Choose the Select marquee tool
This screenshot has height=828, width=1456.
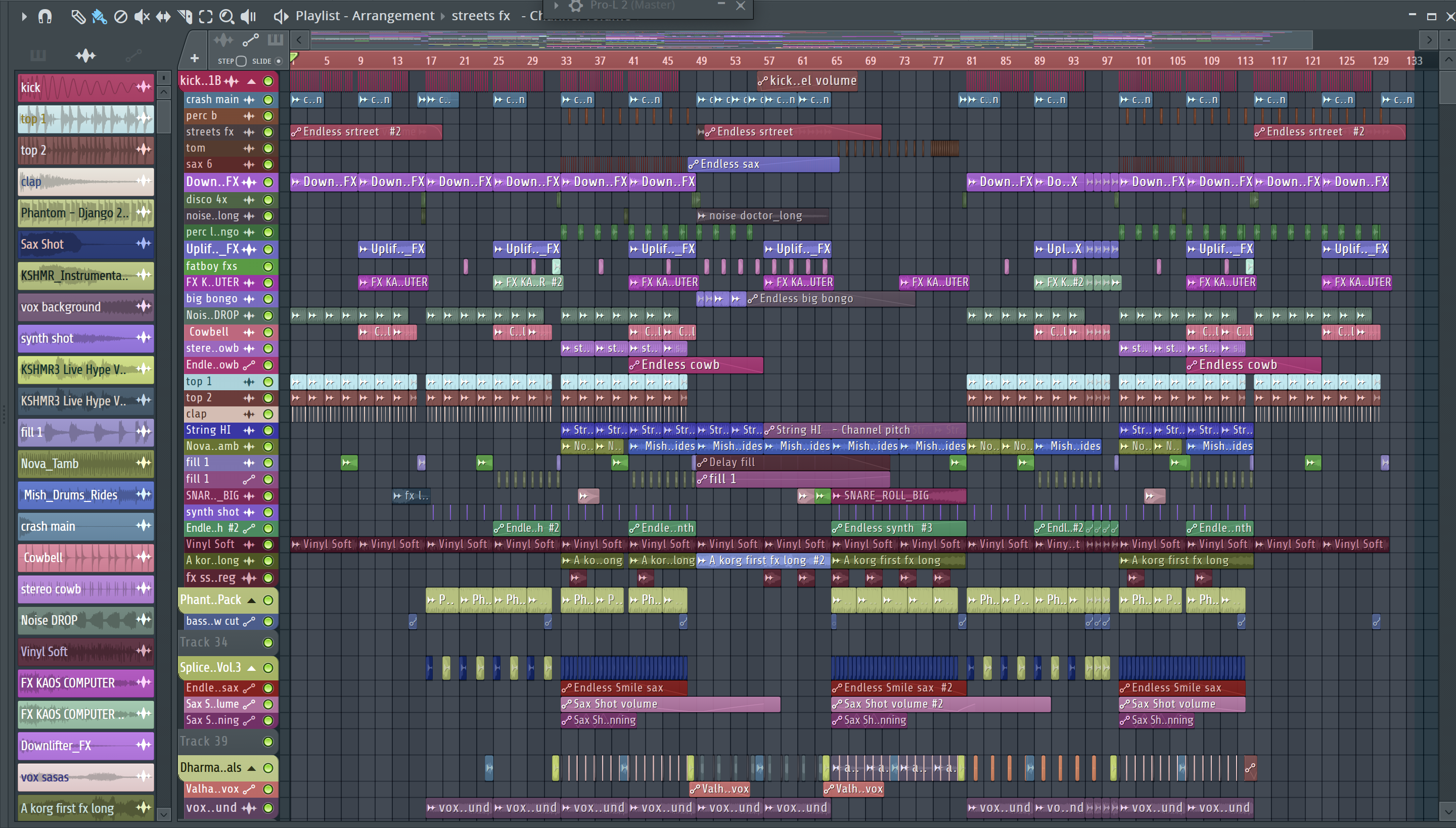(206, 17)
